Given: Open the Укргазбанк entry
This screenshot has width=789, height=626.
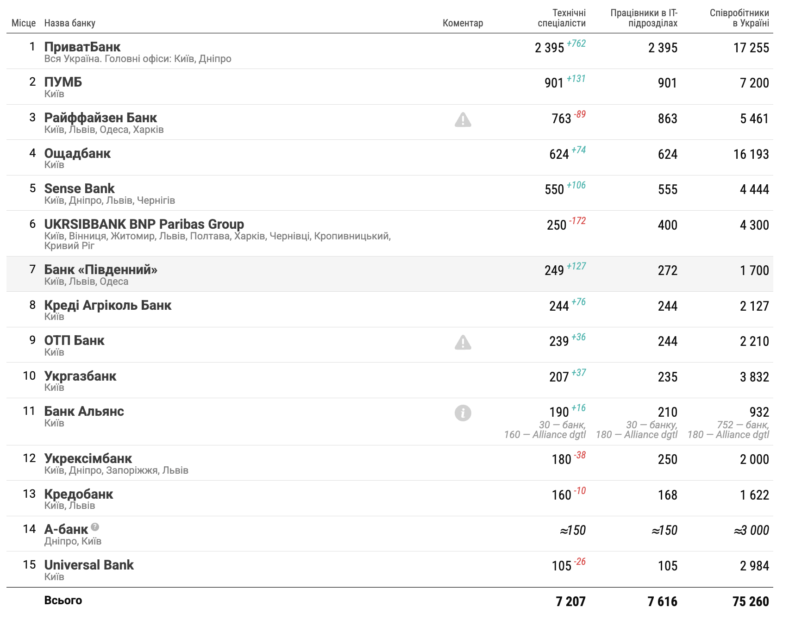Looking at the screenshot, I should (x=80, y=376).
